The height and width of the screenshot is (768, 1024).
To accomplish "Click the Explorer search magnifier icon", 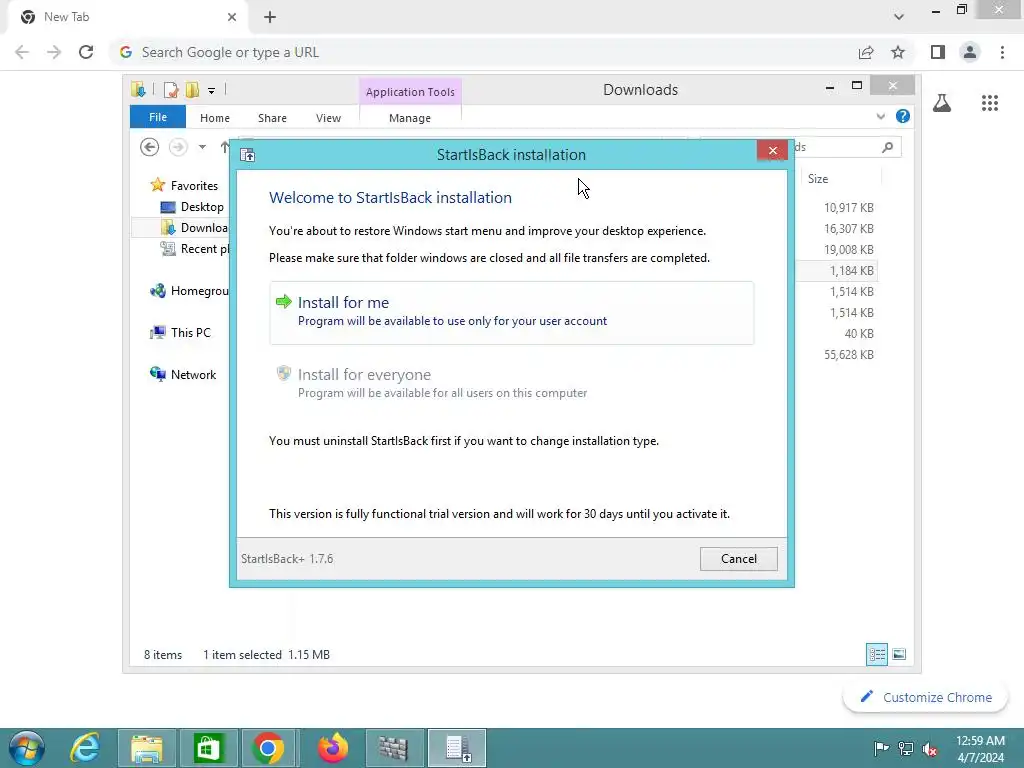I will point(887,147).
